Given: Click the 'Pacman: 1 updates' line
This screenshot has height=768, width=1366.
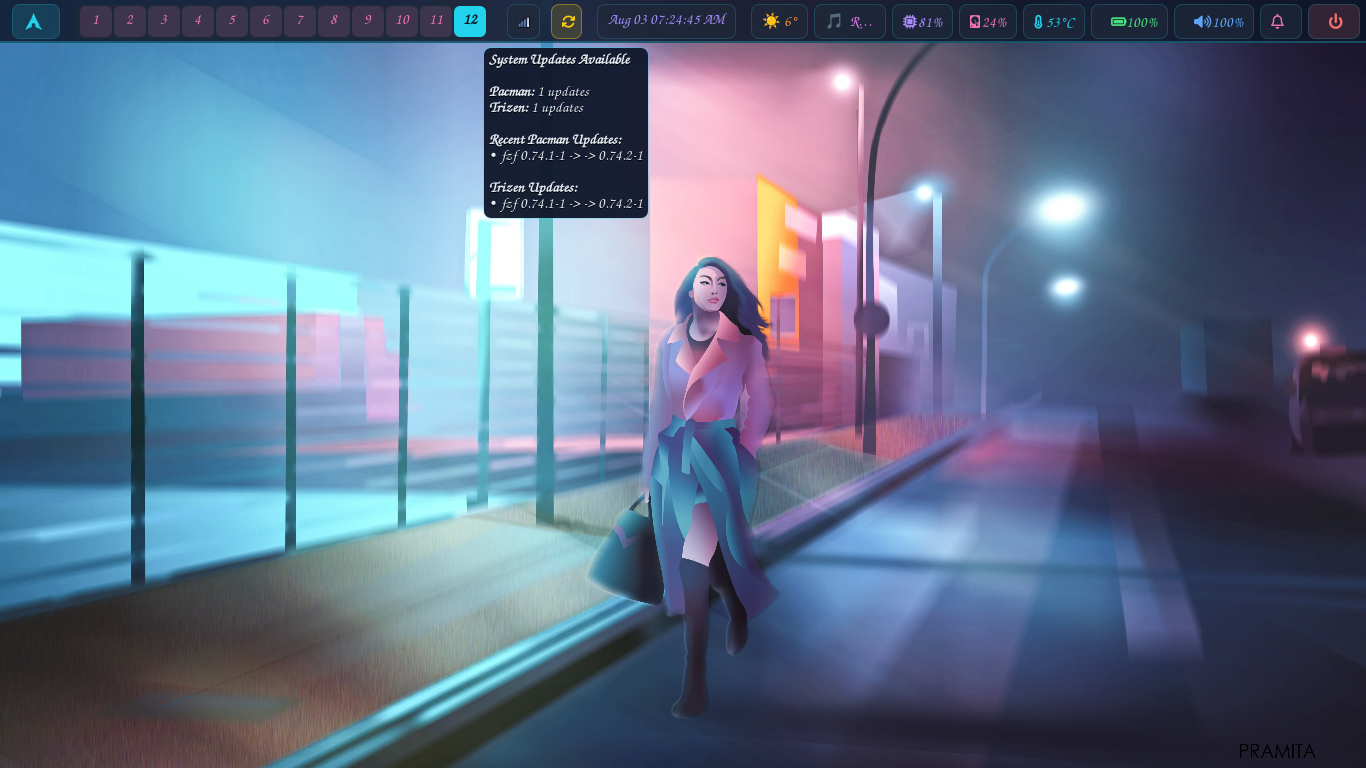Looking at the screenshot, I should click(x=540, y=92).
